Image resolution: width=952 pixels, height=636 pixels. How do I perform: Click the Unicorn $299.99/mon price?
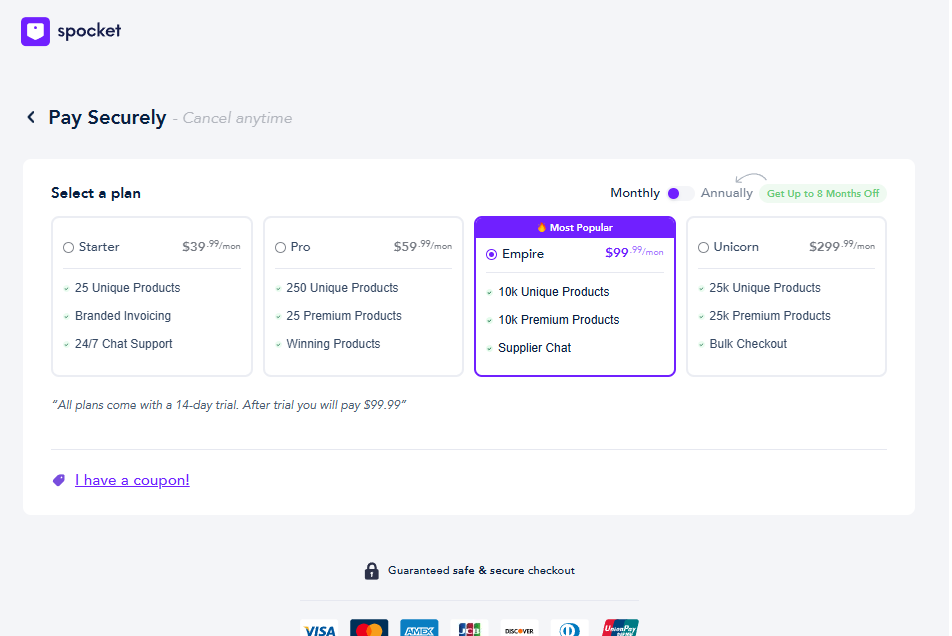842,246
